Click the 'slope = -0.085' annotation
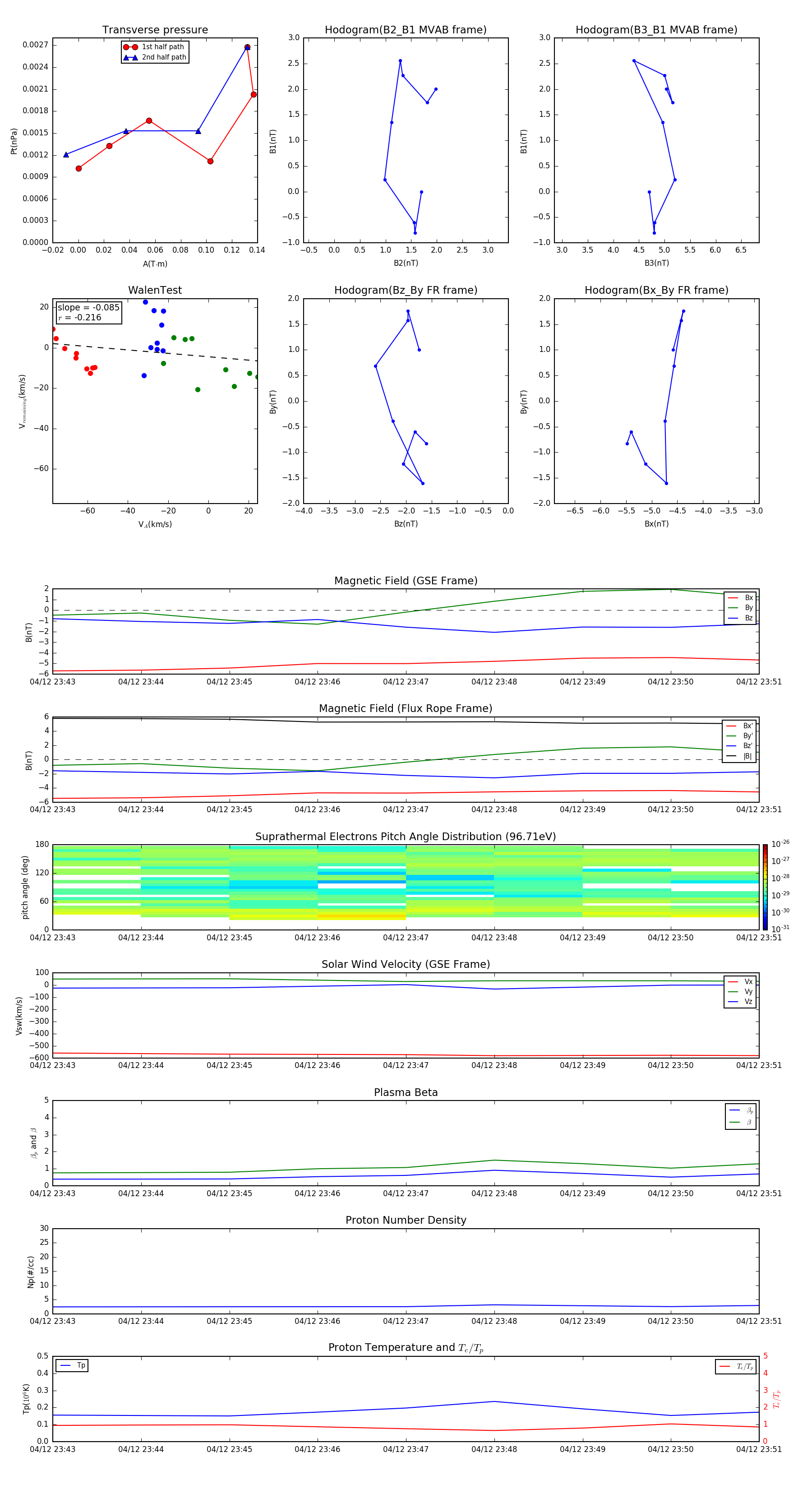Image resolution: width=812 pixels, height=1489 pixels. pos(88,308)
